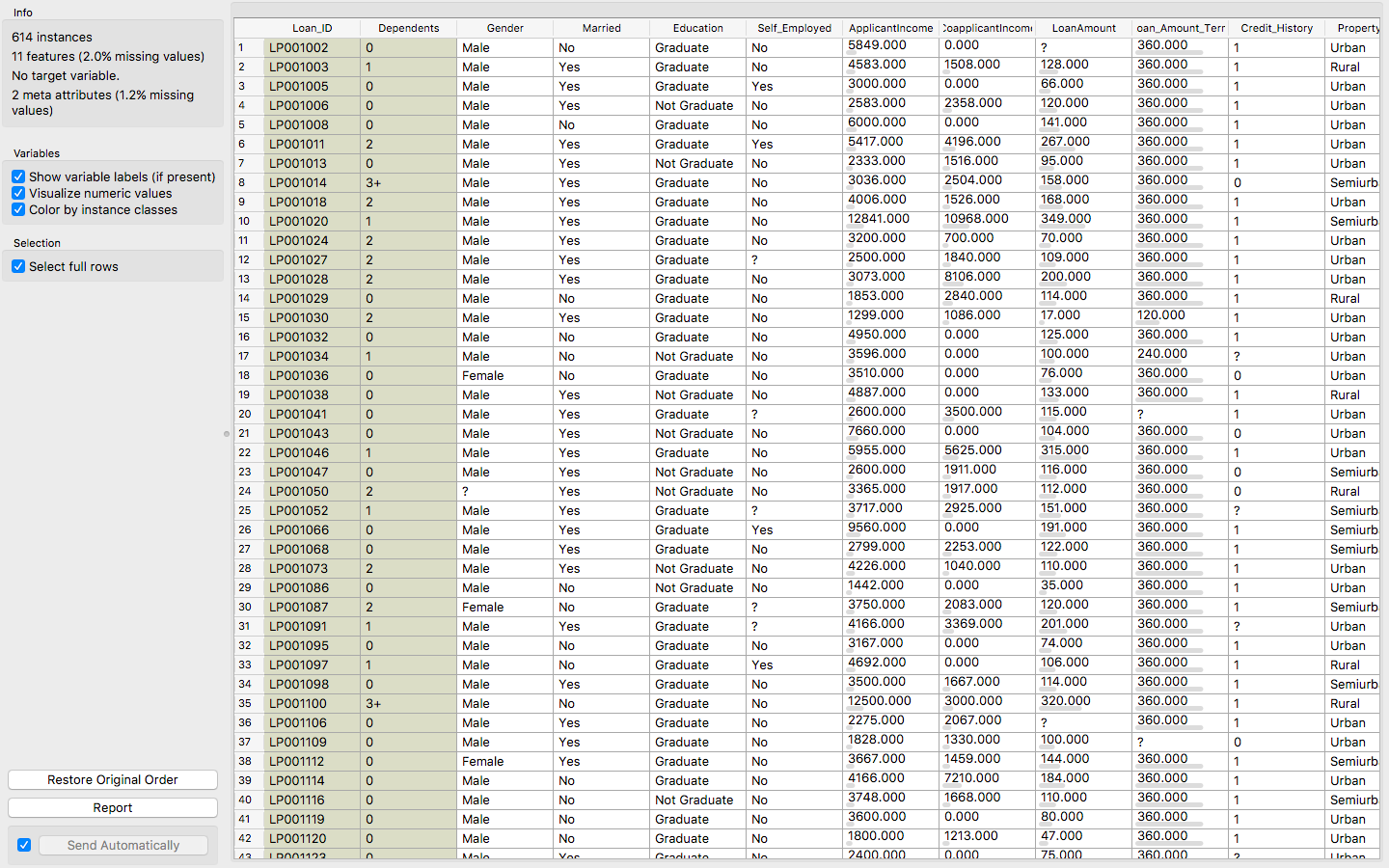The width and height of the screenshot is (1389, 868).
Task: Click the Send Automatically button
Action: pyautogui.click(x=123, y=845)
